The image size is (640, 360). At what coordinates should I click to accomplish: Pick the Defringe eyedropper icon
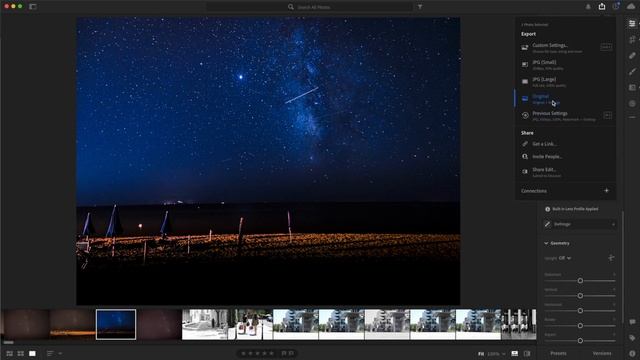(x=547, y=224)
